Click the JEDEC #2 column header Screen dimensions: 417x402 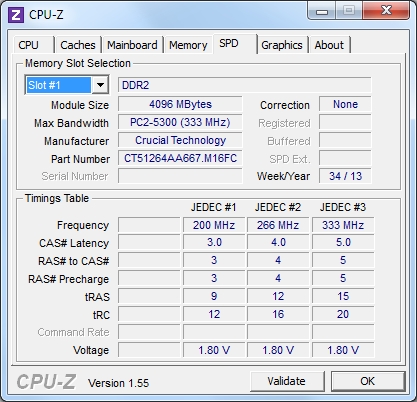point(278,207)
